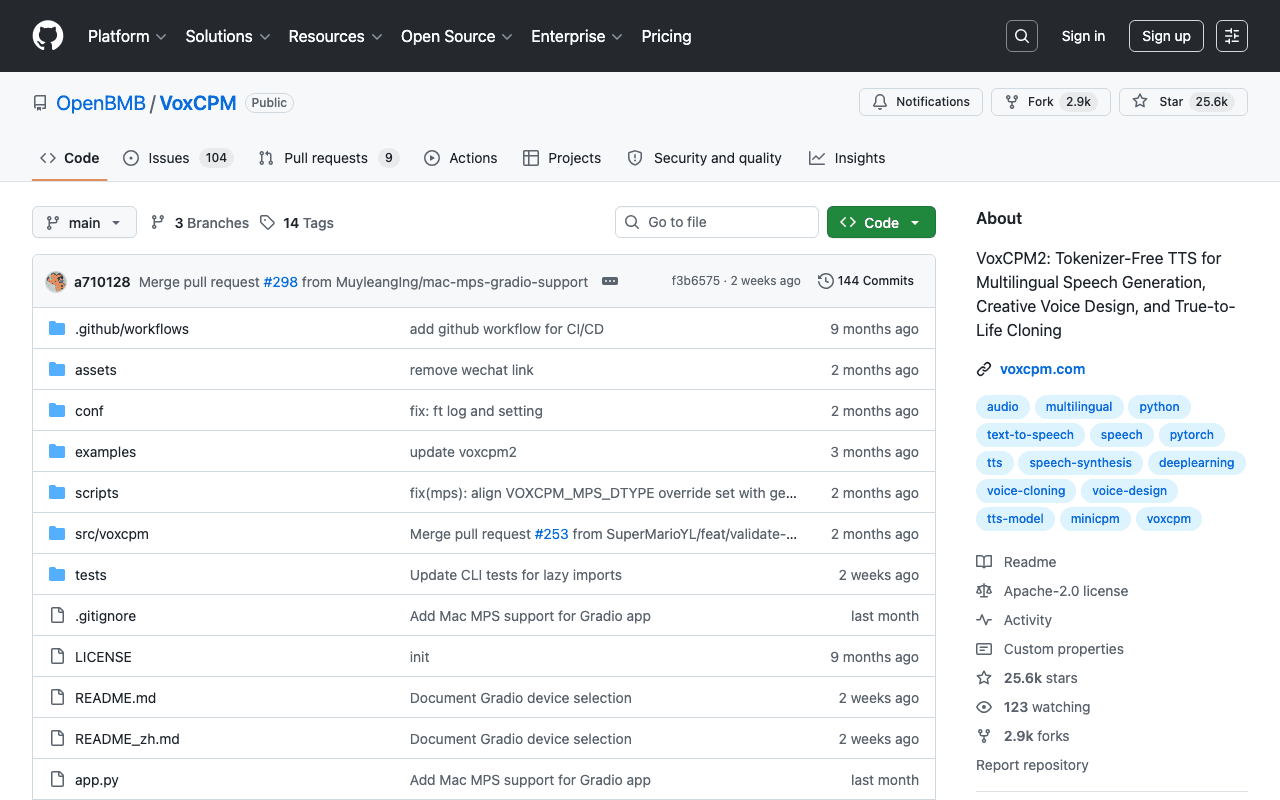The width and height of the screenshot is (1280, 800).
Task: Switch to the Code tab
Action: [70, 158]
